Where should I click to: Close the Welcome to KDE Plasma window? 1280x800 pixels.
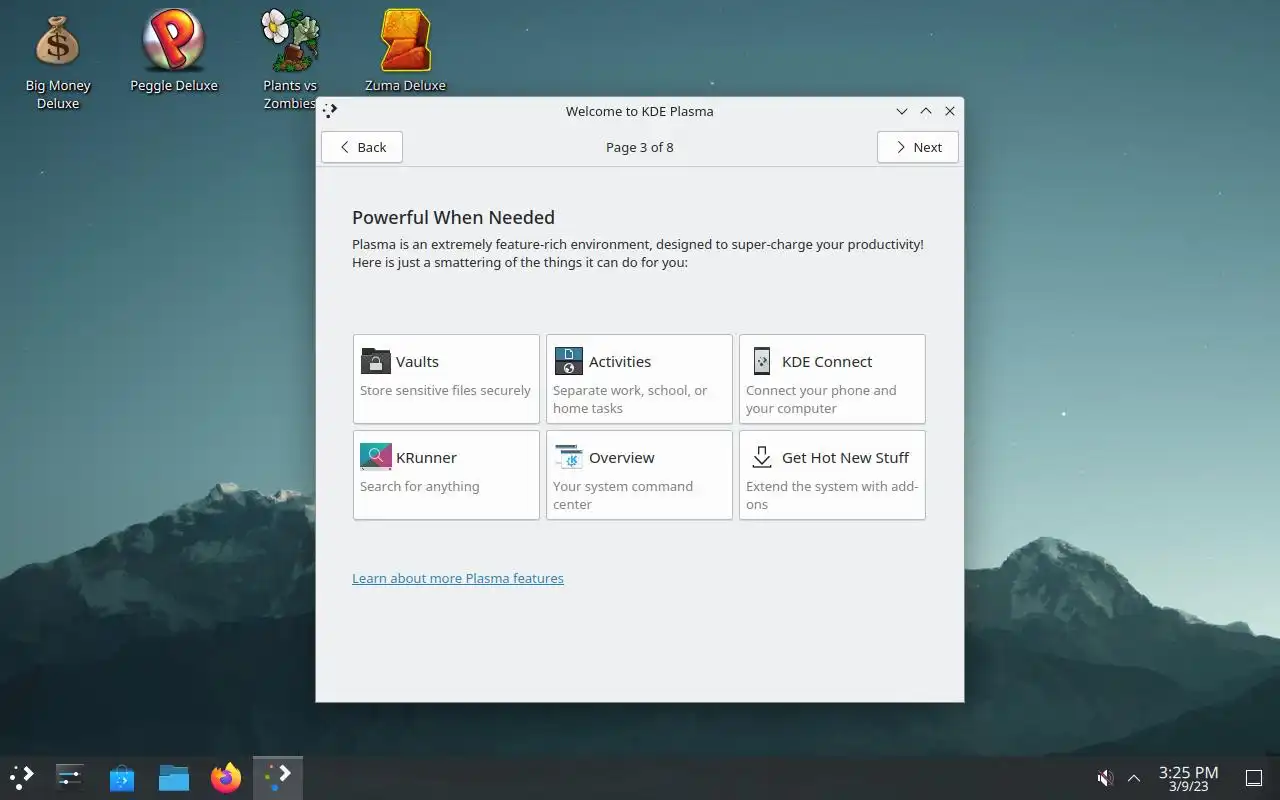[x=950, y=111]
